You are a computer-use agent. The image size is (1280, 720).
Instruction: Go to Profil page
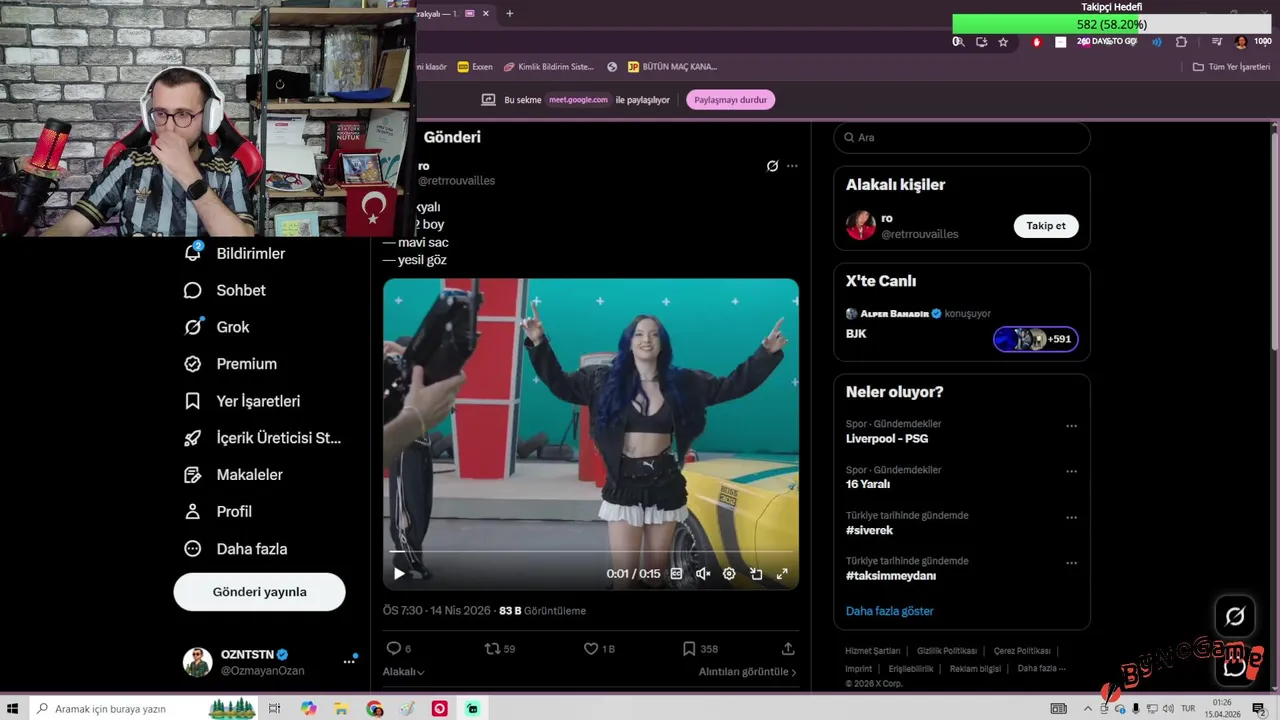point(218,511)
